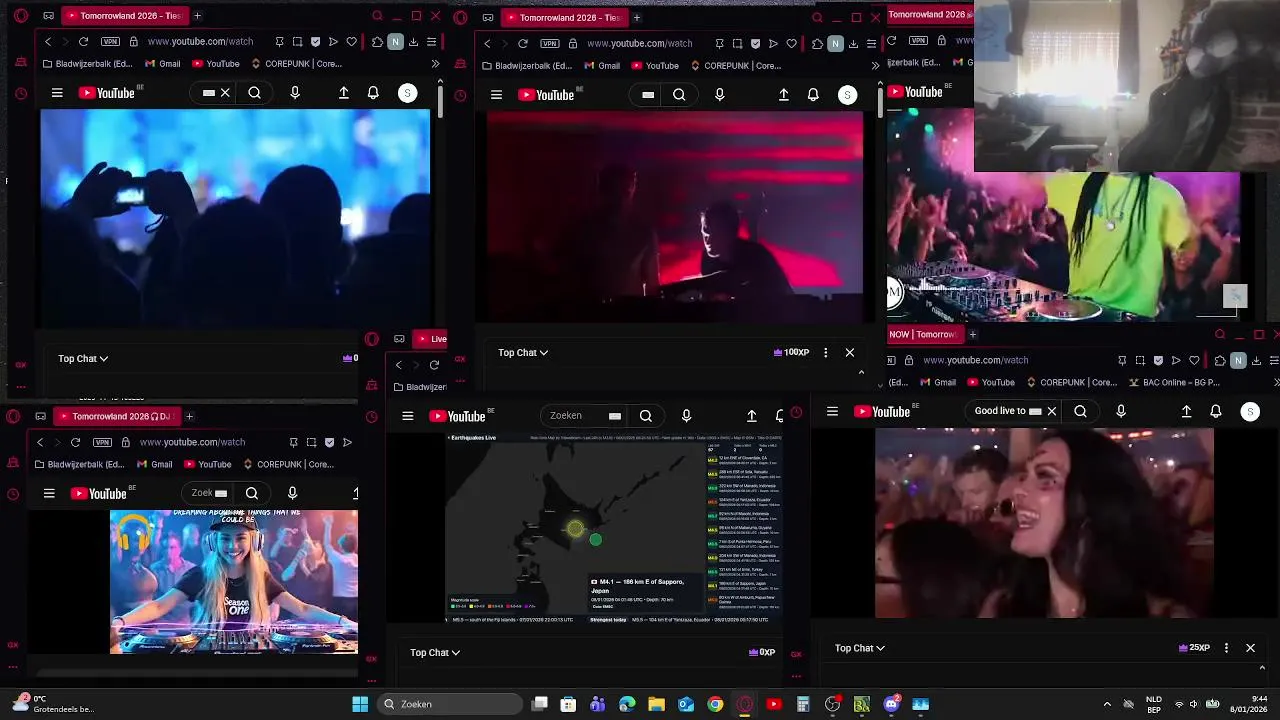This screenshot has height=720, width=1280.
Task: Open BAC Online bookmark
Action: [1174, 382]
